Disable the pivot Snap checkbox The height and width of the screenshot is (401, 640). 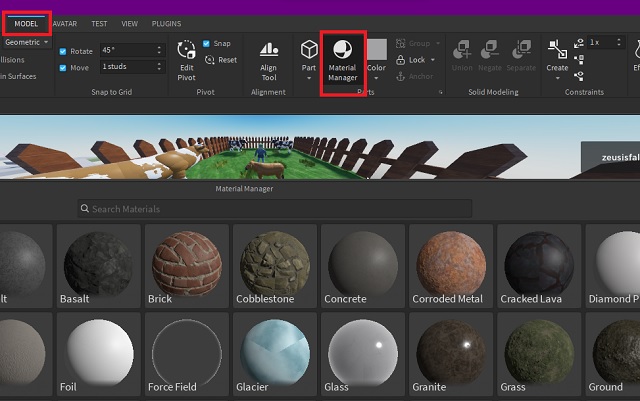click(x=206, y=44)
